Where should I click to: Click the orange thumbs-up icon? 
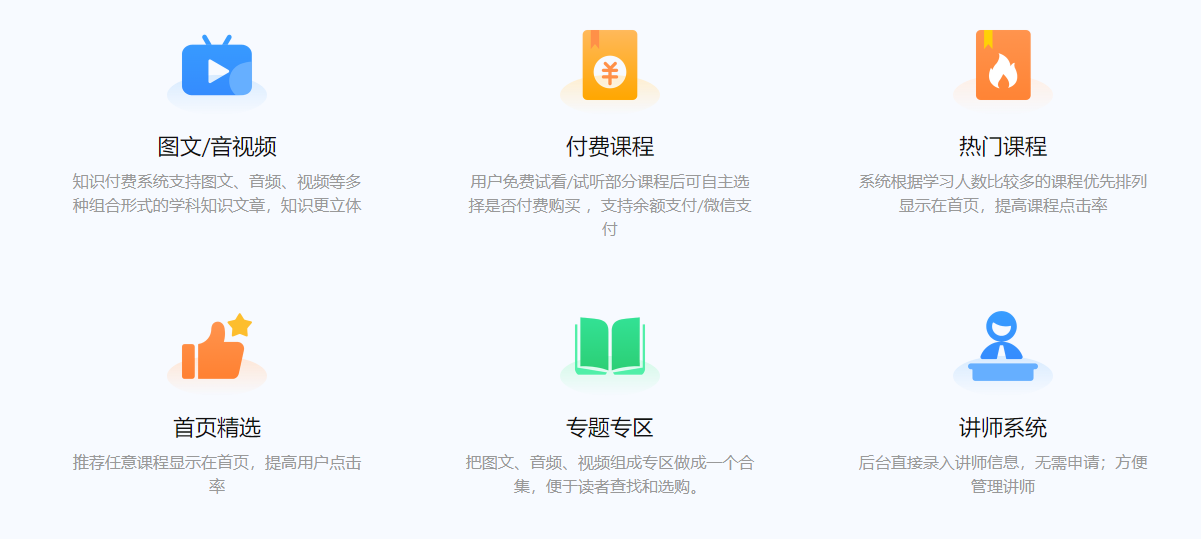[x=214, y=354]
